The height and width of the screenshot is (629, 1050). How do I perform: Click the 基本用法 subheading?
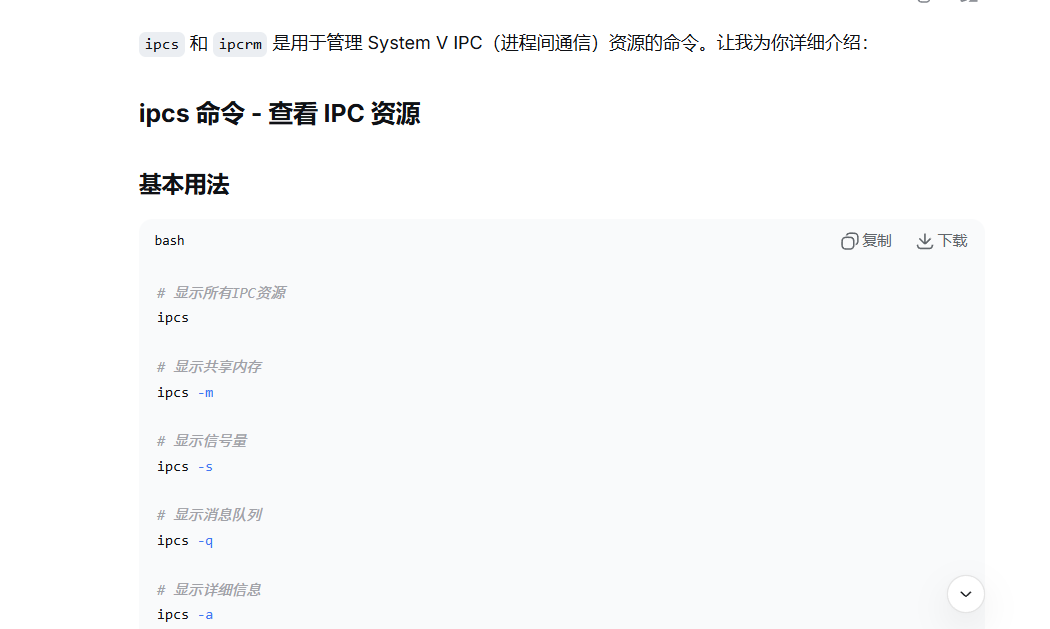coord(184,184)
